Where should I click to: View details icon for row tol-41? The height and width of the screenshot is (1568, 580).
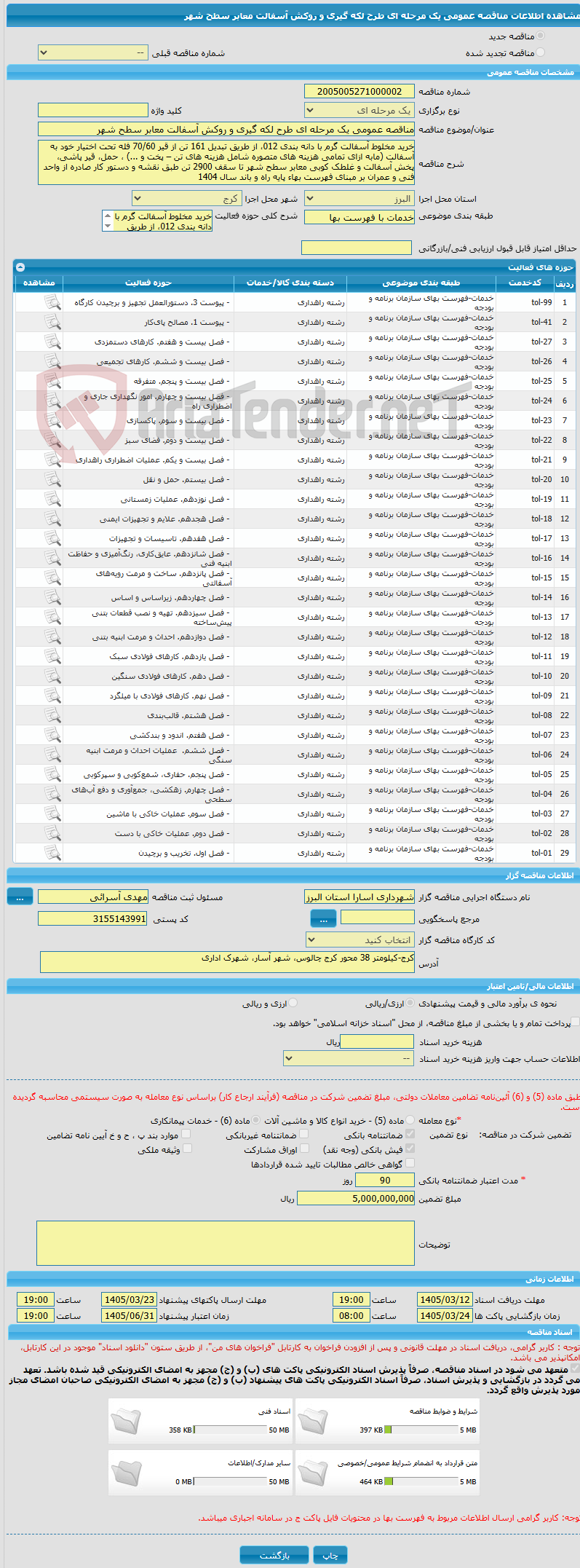52,322
